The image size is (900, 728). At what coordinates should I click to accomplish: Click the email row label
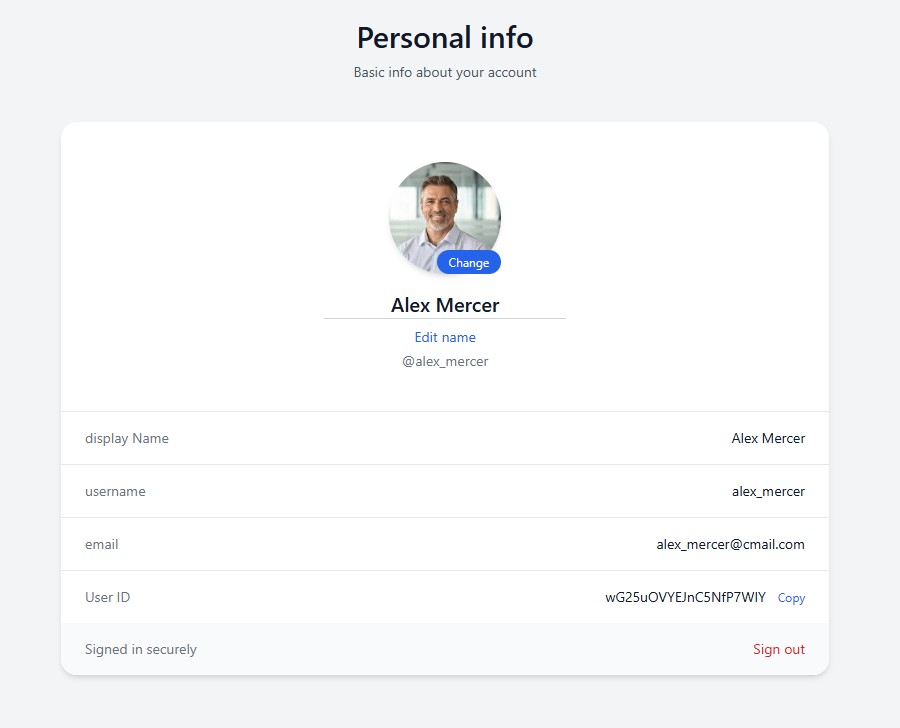(x=101, y=544)
